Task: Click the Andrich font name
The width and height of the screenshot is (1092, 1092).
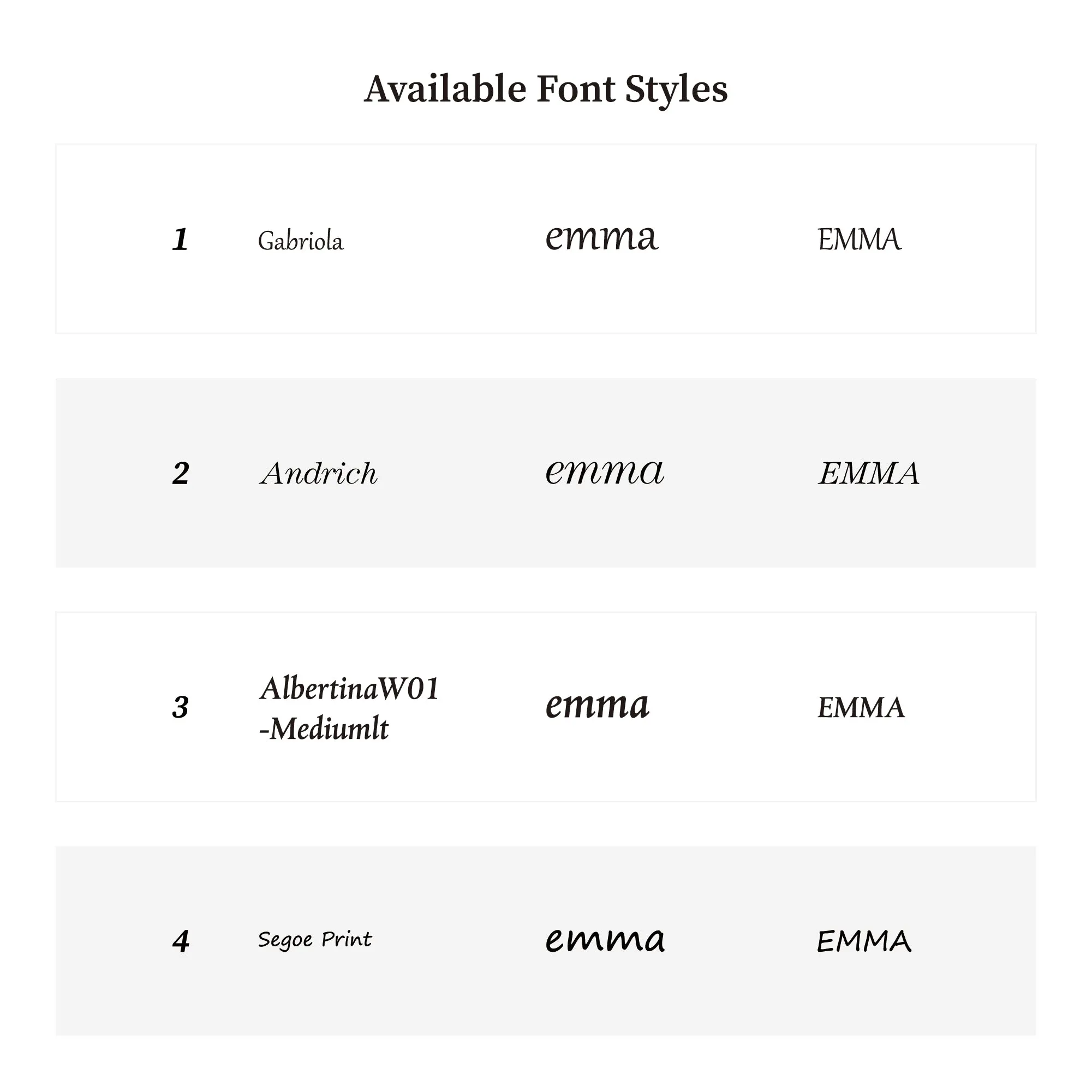Action: point(319,473)
